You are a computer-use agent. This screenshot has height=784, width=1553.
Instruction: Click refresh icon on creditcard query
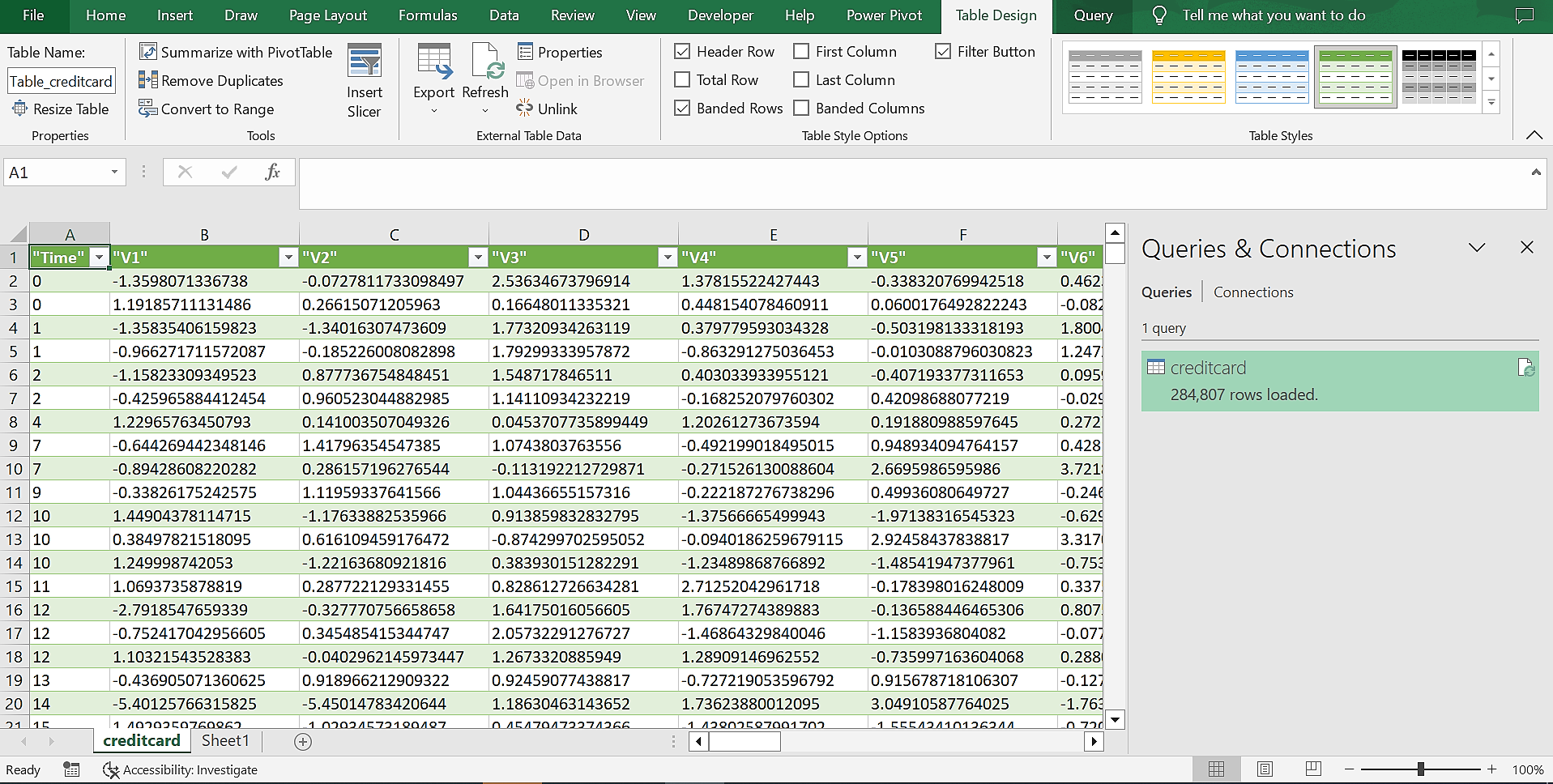point(1525,368)
